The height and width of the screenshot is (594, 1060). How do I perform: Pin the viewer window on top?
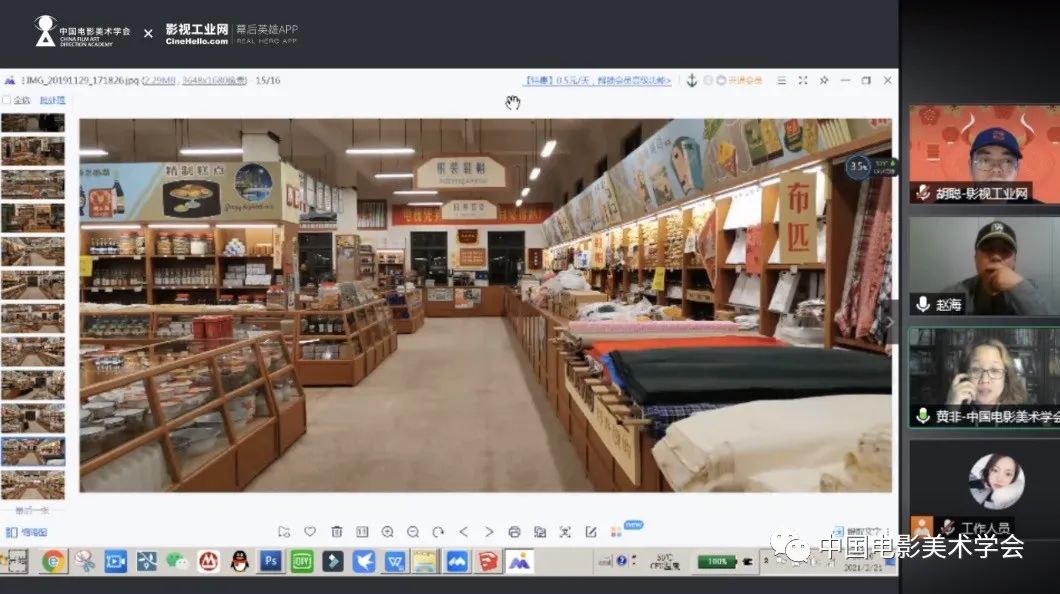pyautogui.click(x=824, y=80)
